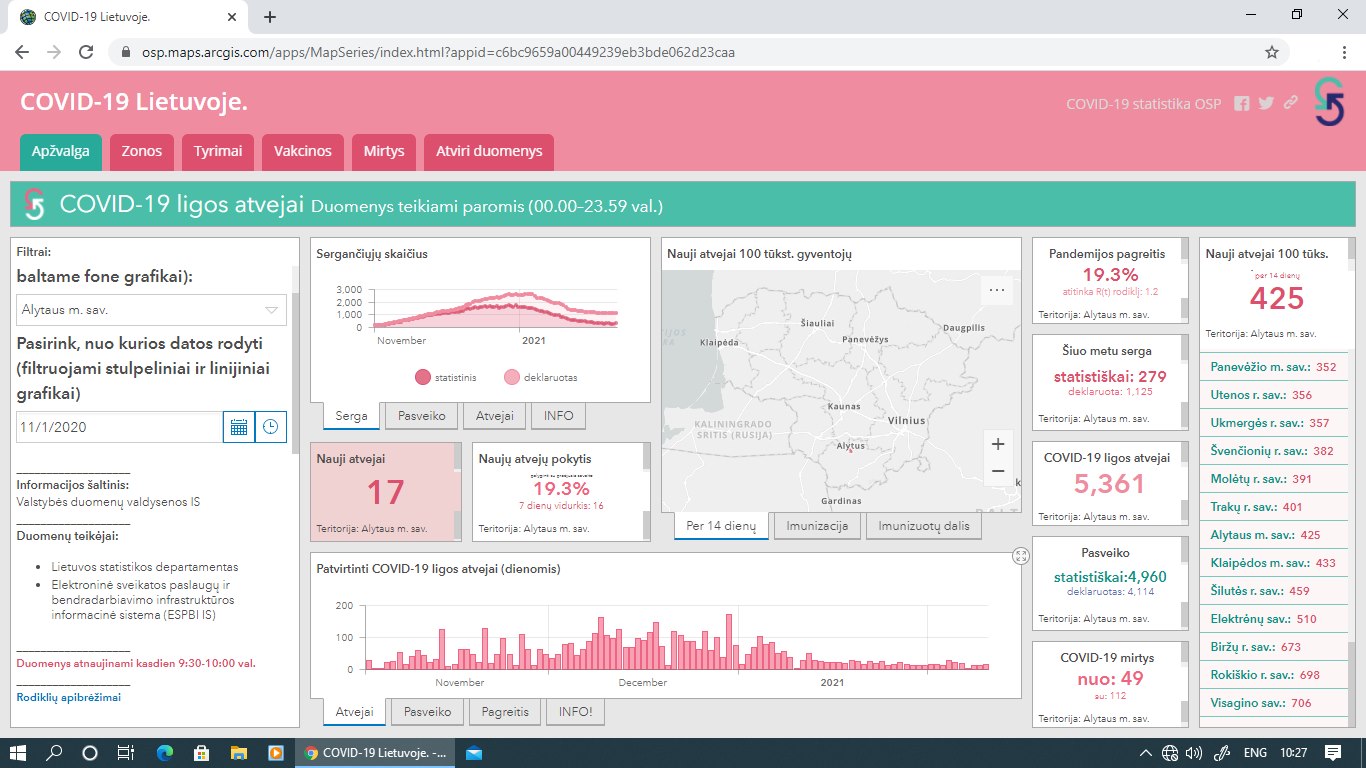Open the volume control in system tray
This screenshot has width=1366, height=768.
1193,753
